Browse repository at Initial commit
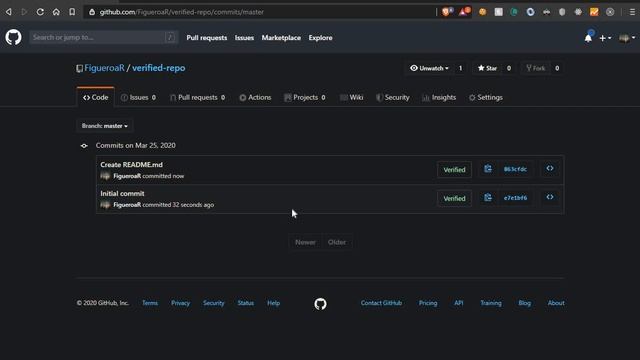640x360 pixels. tap(550, 197)
